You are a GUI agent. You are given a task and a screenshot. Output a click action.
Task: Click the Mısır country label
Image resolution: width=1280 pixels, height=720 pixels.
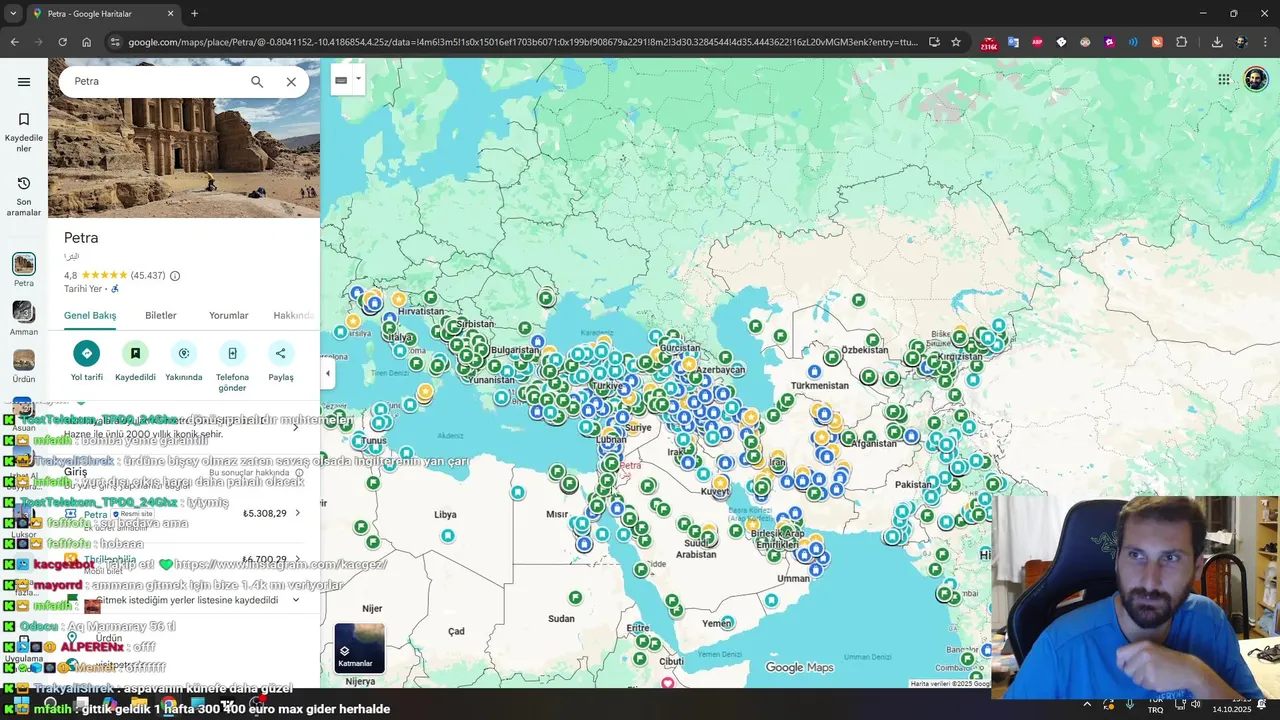point(557,514)
